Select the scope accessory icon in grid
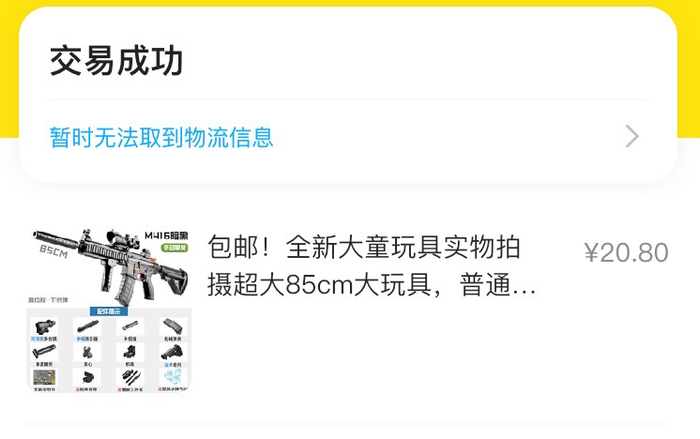Viewport: 700px width, 439px height. point(44,326)
